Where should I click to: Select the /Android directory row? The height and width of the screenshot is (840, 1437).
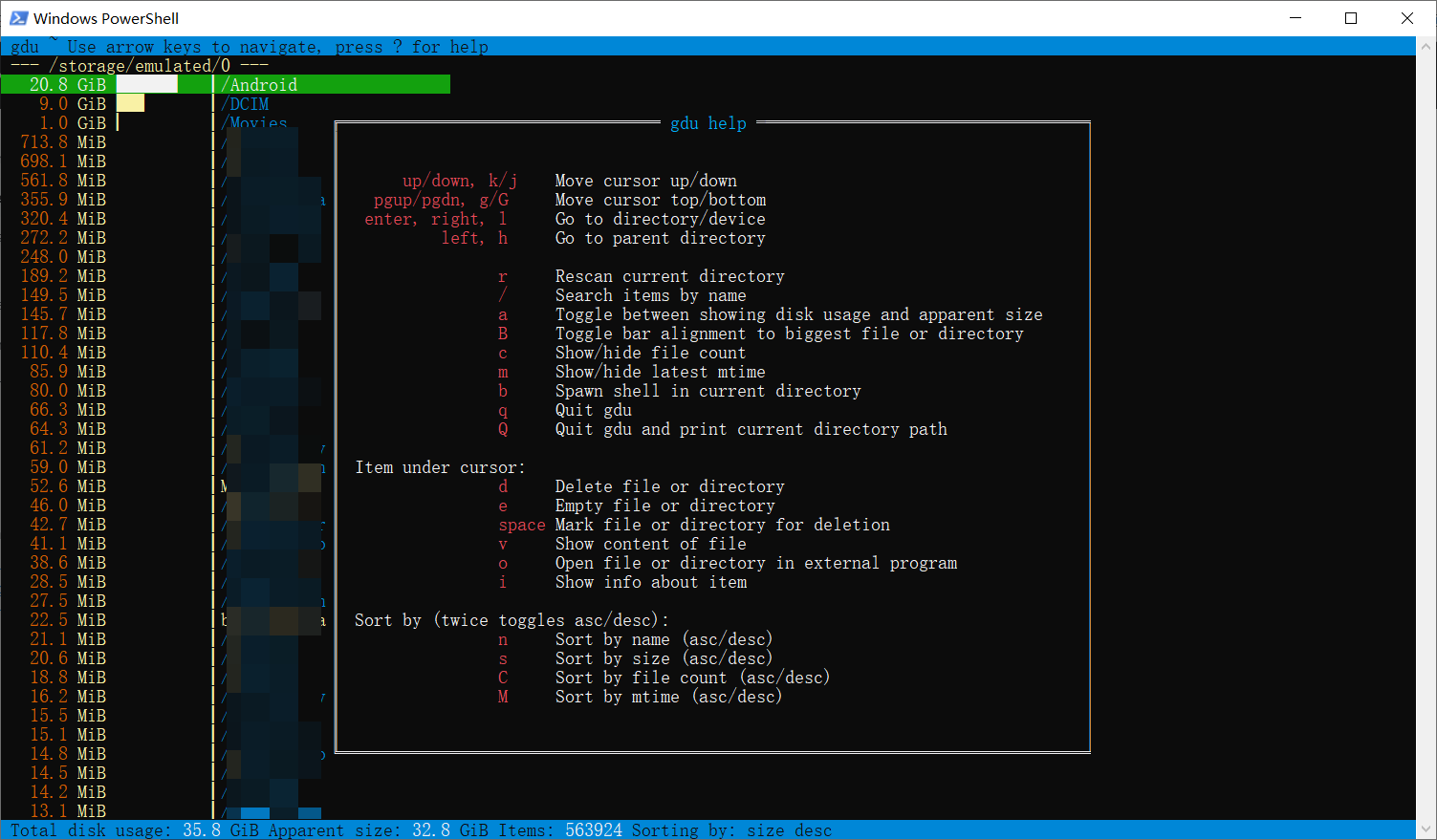pos(226,85)
